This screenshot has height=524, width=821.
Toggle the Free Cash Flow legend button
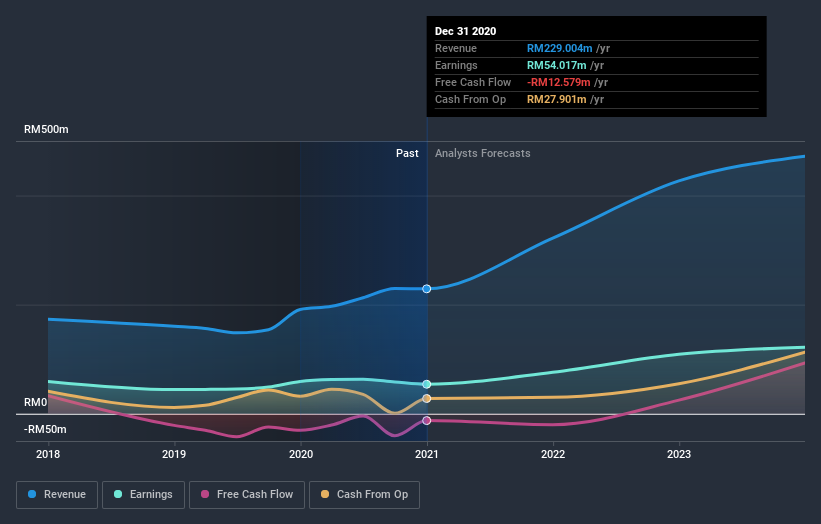[x=247, y=495]
